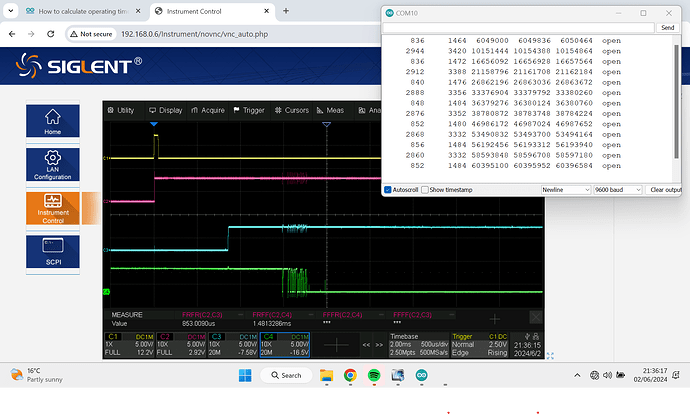Enable Show timestamp checkbox
This screenshot has height=414, width=690.
pyautogui.click(x=425, y=190)
